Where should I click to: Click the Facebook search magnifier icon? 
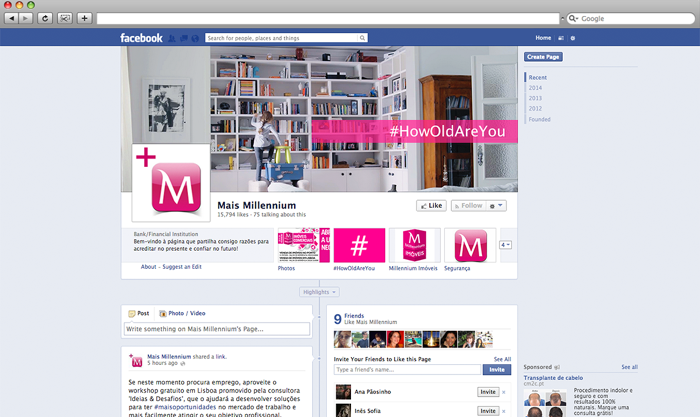(362, 38)
